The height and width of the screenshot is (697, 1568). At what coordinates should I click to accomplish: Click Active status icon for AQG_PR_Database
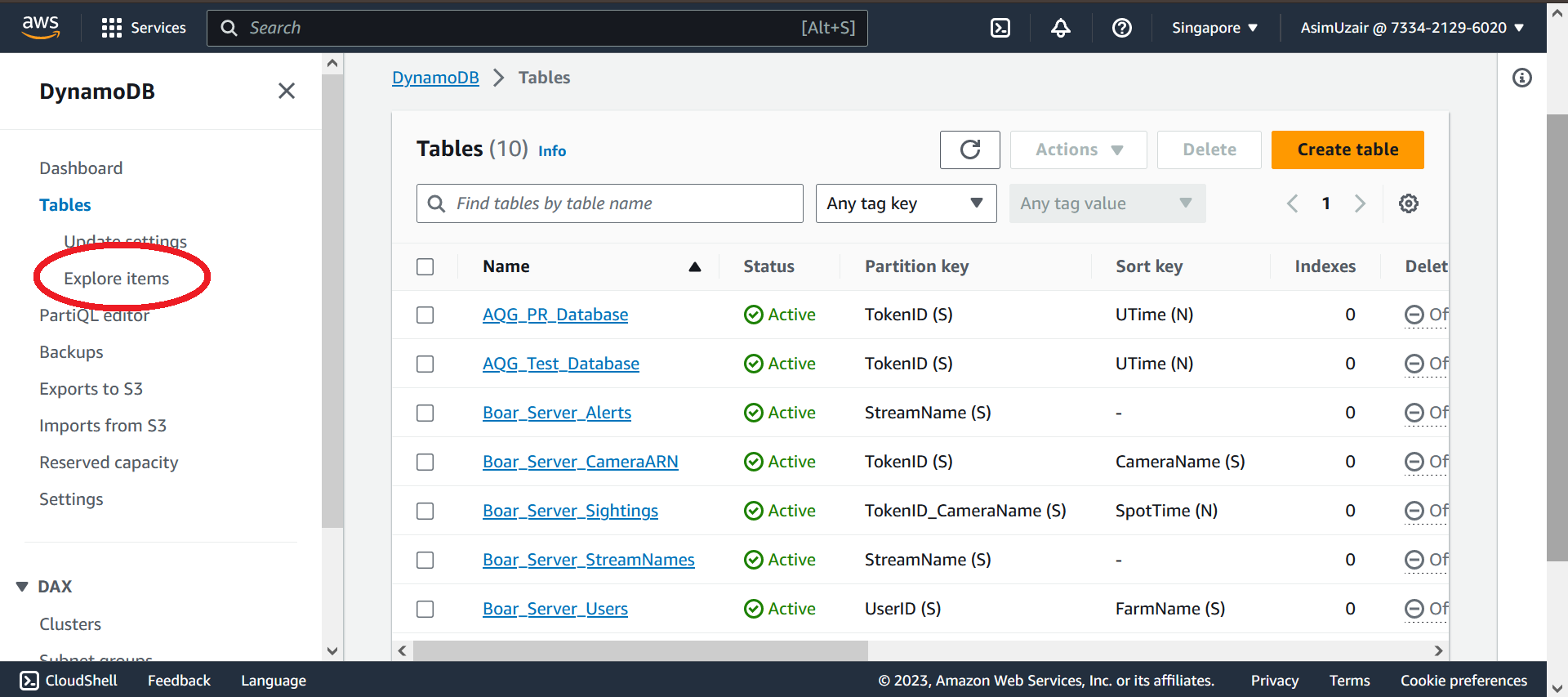tap(754, 315)
